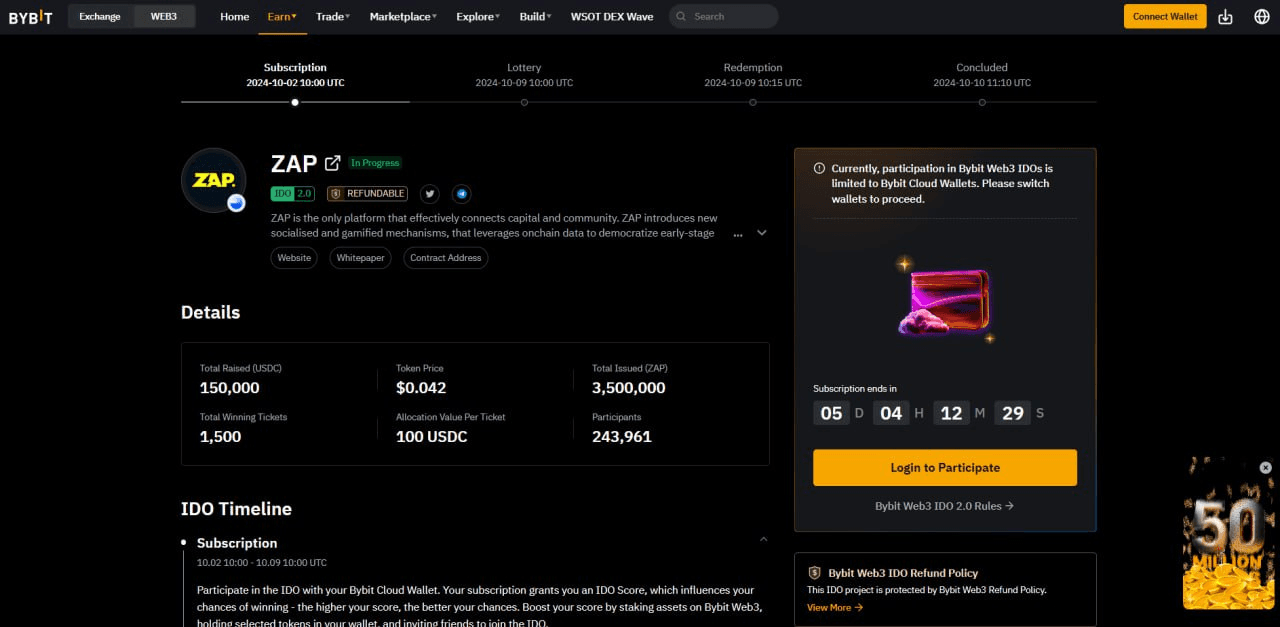
Task: Open the Bybit Web3 IDO 2.0 Rules link
Action: (944, 506)
